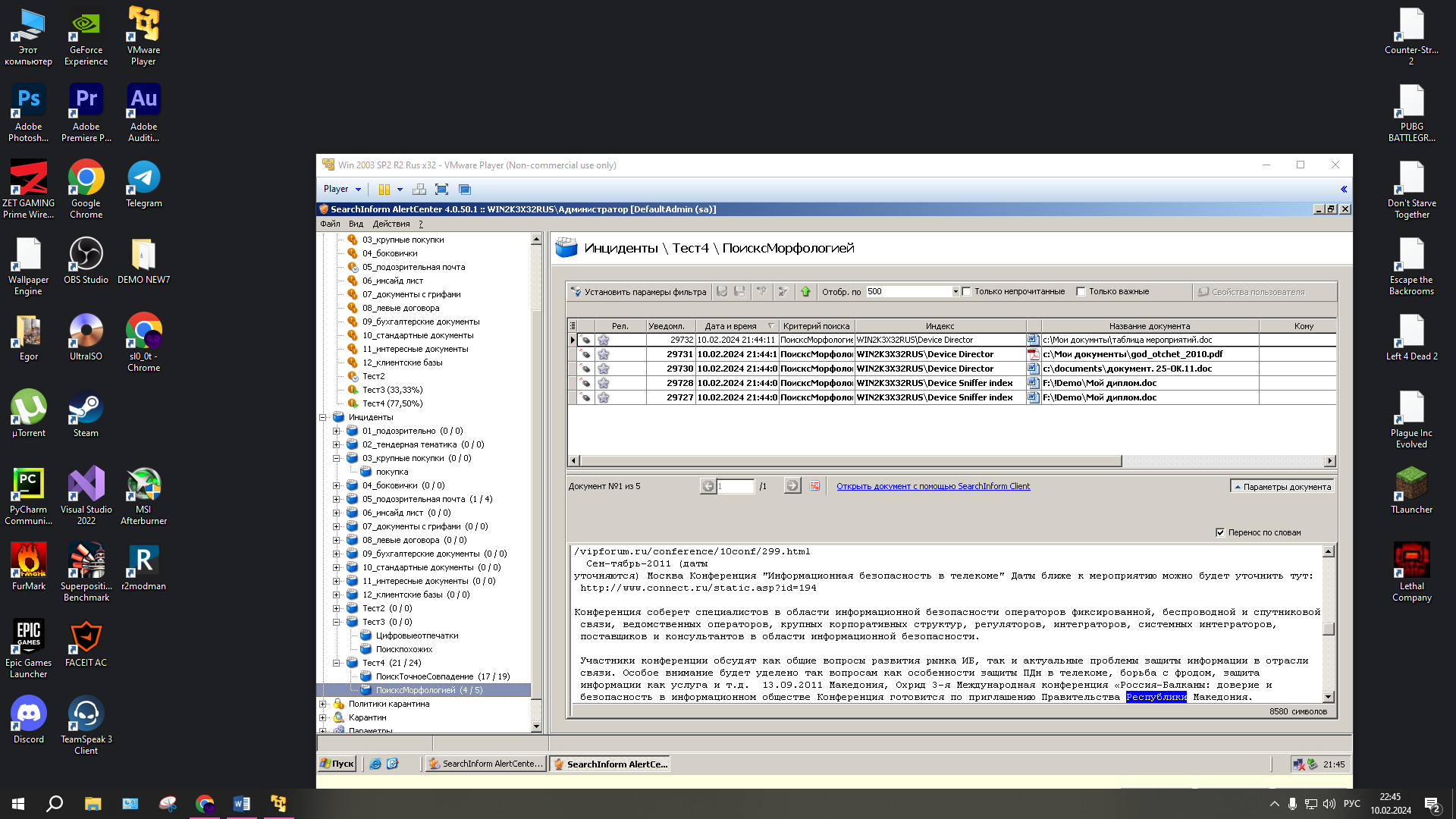Click the Инциденты header database icon
1456x819 pixels.
[x=566, y=248]
